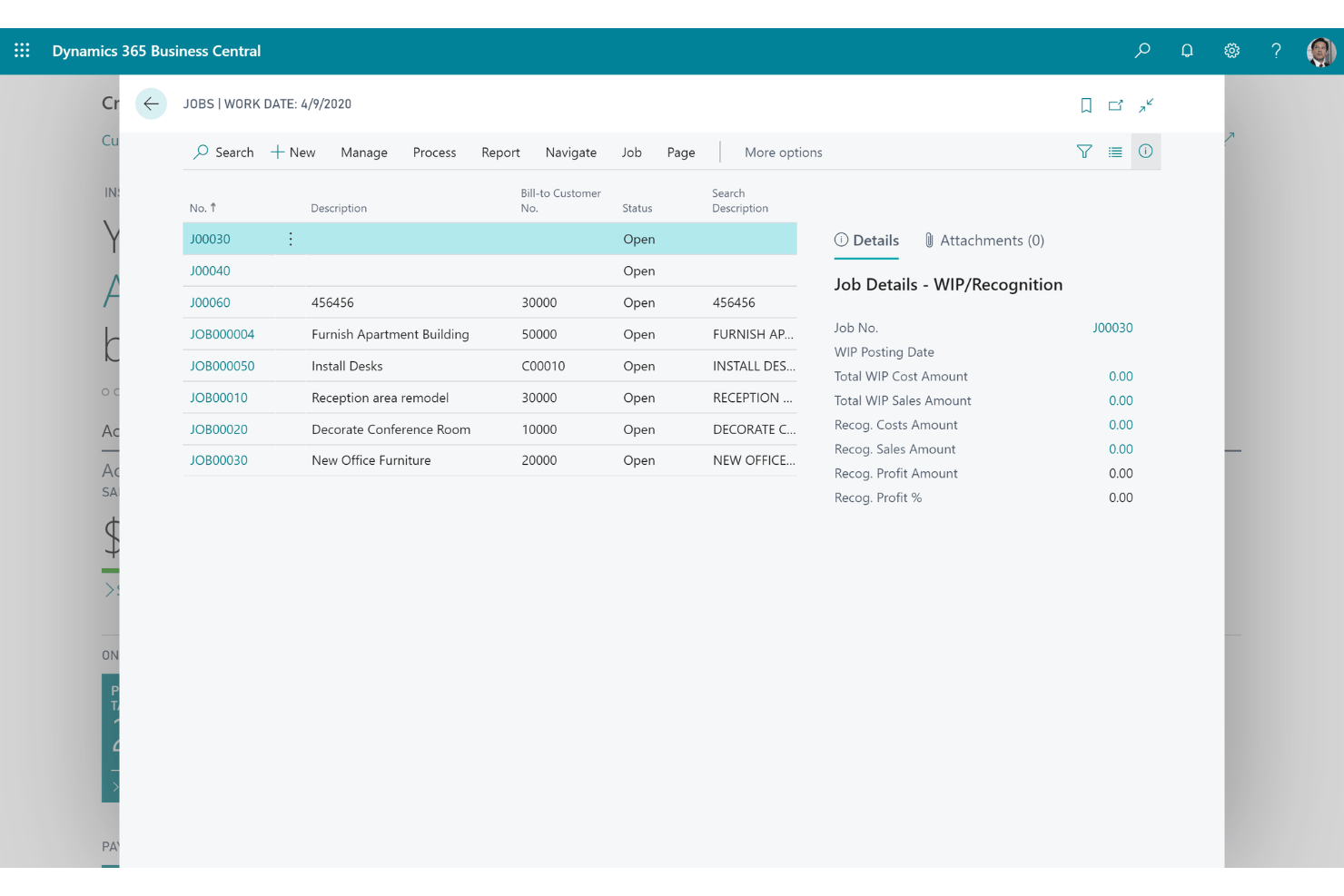Open job J00030 link
Screen dimensions: 1344x896
point(210,239)
